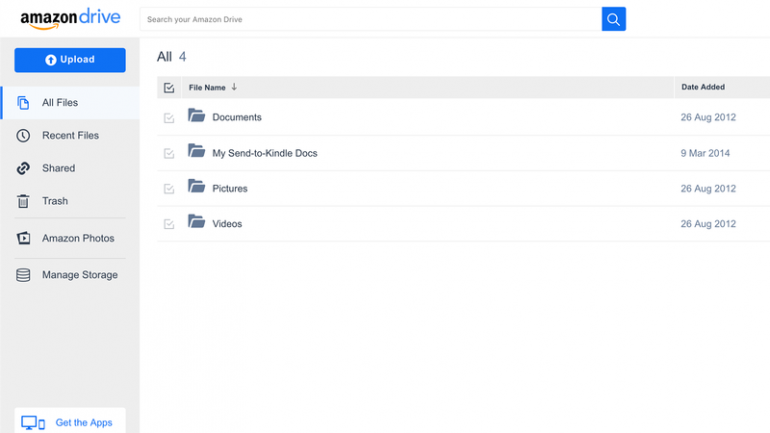Image resolution: width=770 pixels, height=433 pixels.
Task: Tick the My Send-to-Kindle Docs checkbox
Action: click(x=169, y=154)
